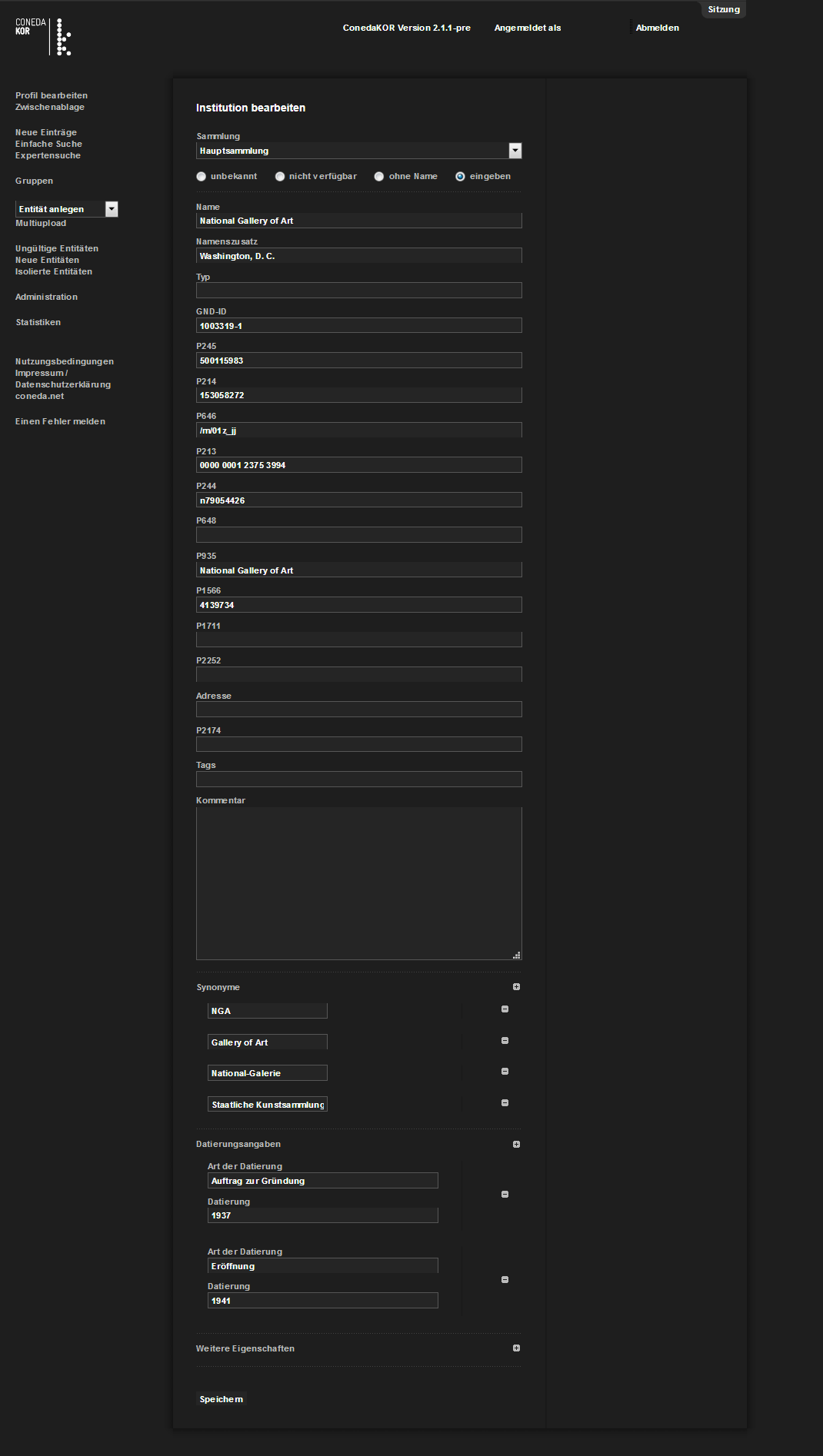This screenshot has width=823, height=1456.
Task: Click the Name field National Gallery of Art
Action: click(359, 221)
